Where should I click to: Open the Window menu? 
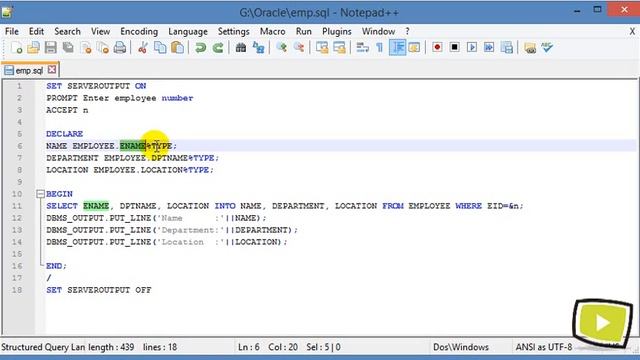click(378, 31)
